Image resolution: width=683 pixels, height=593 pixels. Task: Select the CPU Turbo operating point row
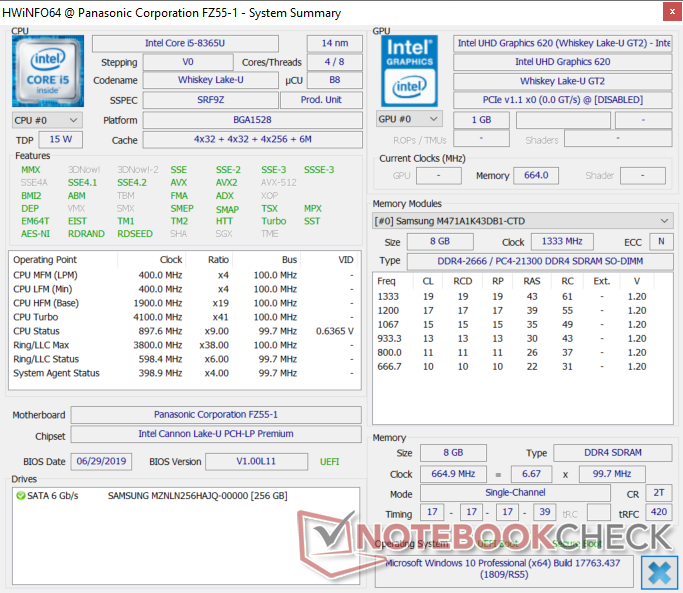tap(185, 317)
